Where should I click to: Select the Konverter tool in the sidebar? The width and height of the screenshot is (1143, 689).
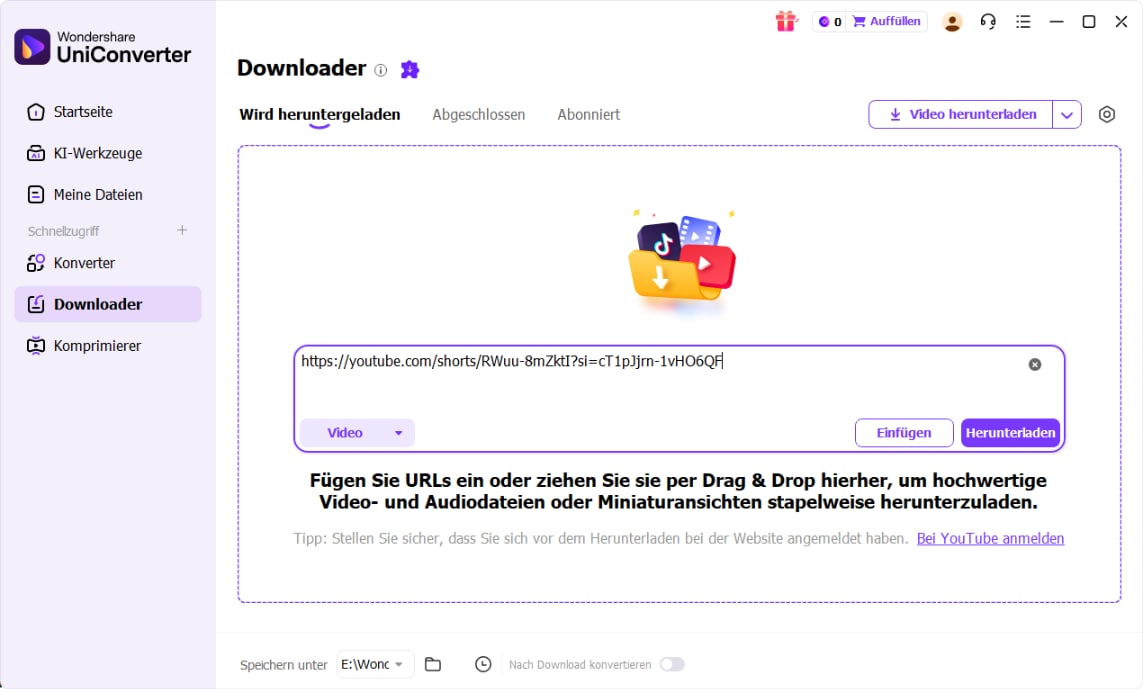pyautogui.click(x=85, y=263)
